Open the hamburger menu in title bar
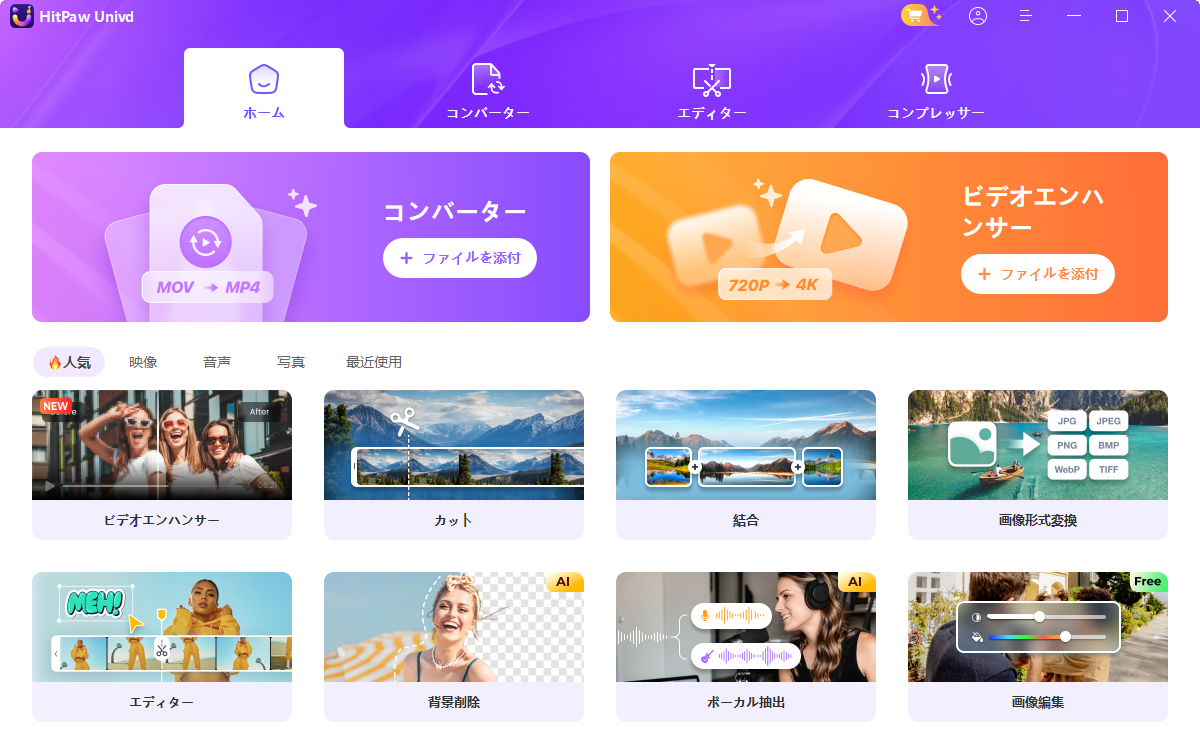The height and width of the screenshot is (740, 1200). point(1026,16)
